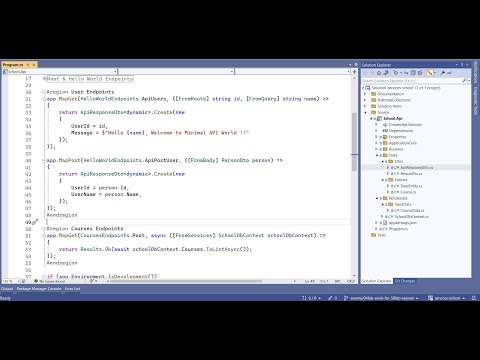Select the Entities folder

point(401,180)
